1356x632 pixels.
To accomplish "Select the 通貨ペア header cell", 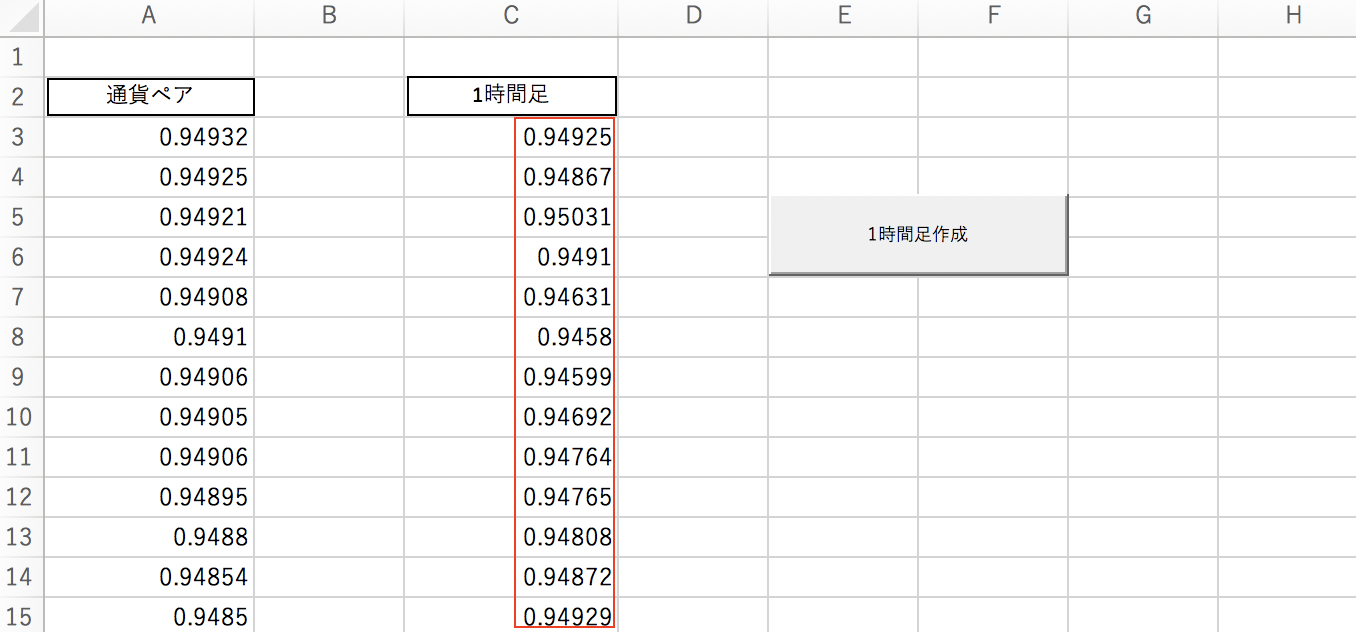I will pyautogui.click(x=150, y=96).
